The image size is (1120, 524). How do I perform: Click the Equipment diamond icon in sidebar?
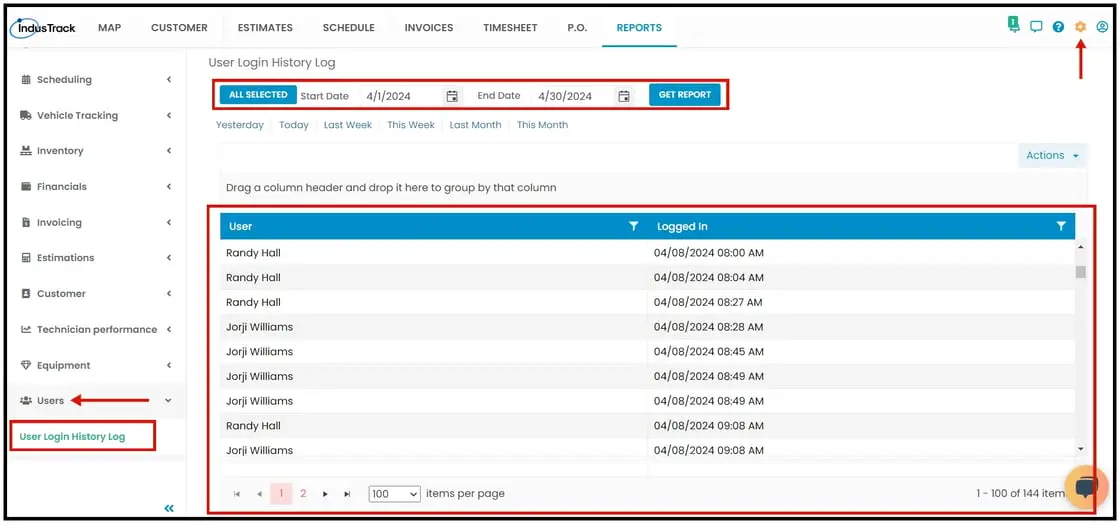coord(26,365)
